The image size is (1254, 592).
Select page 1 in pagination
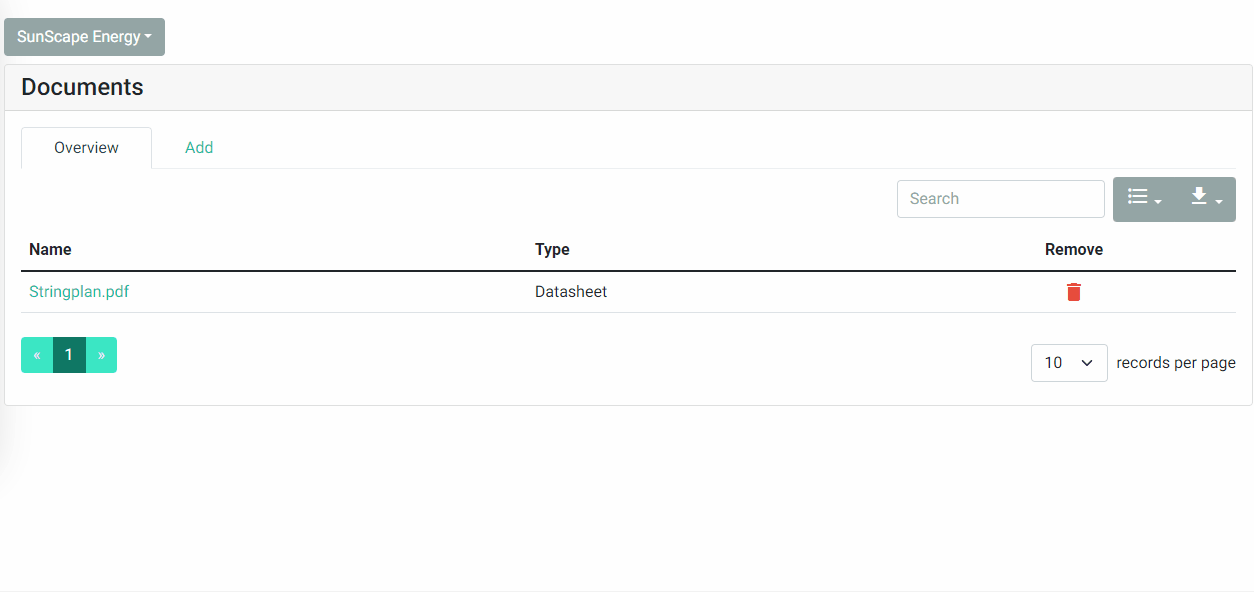pyautogui.click(x=69, y=355)
